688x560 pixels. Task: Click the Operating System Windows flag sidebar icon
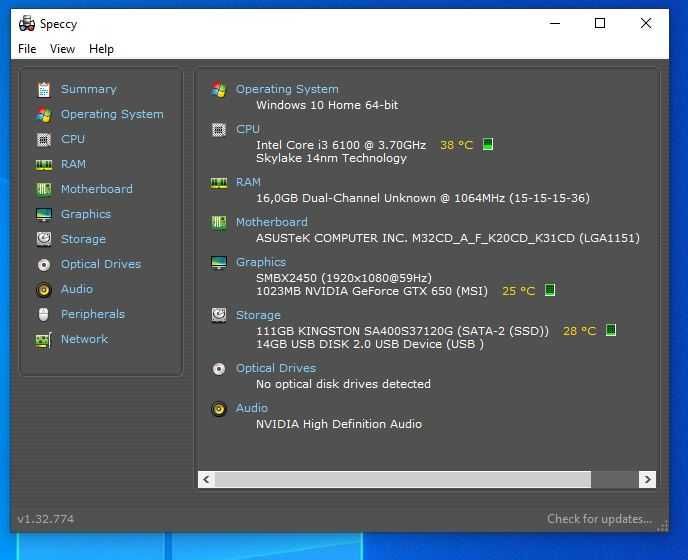pos(44,115)
